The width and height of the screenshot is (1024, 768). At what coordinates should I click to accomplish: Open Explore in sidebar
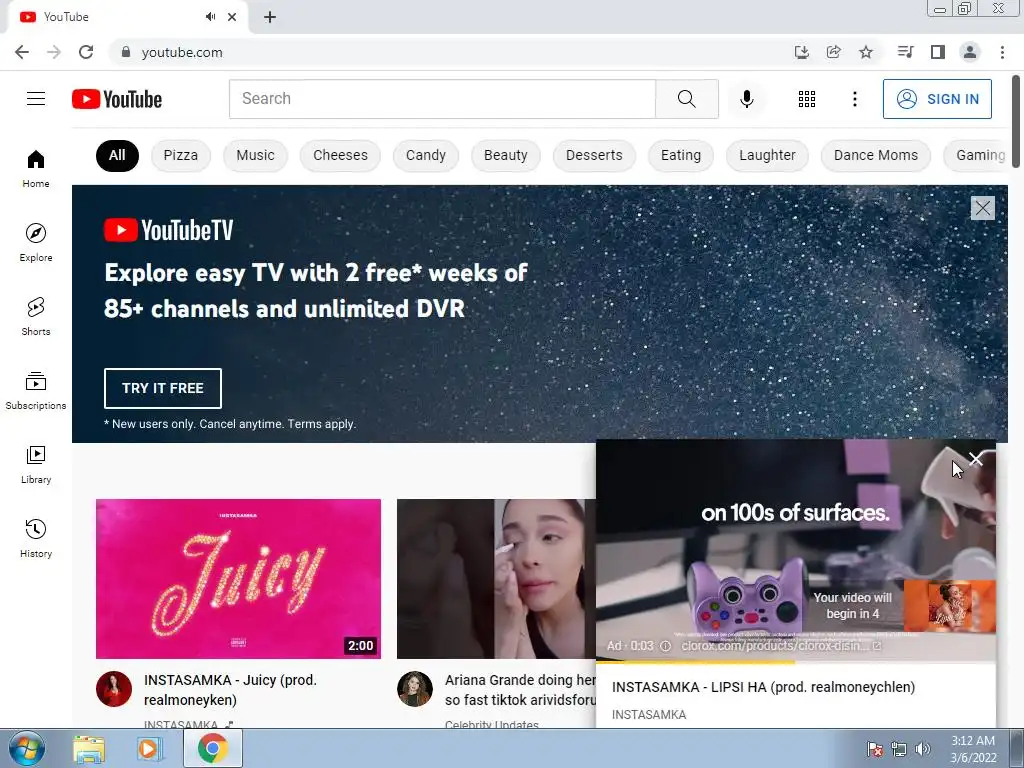(x=36, y=242)
